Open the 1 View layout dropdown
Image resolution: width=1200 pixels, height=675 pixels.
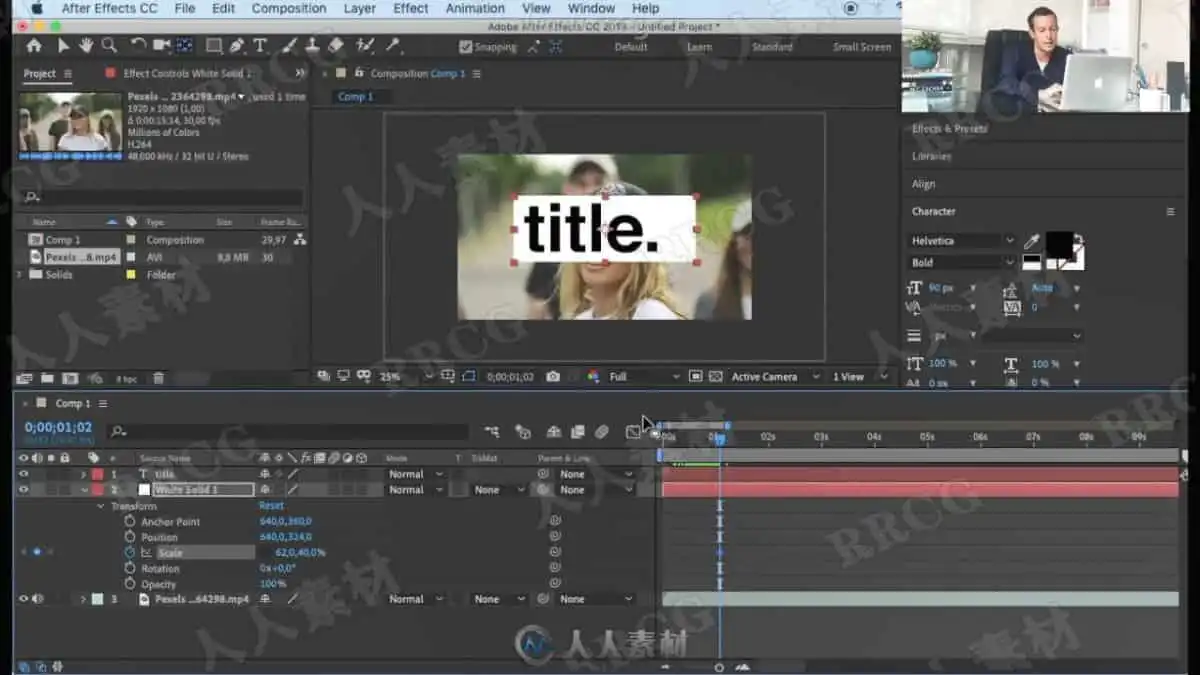pyautogui.click(x=860, y=377)
